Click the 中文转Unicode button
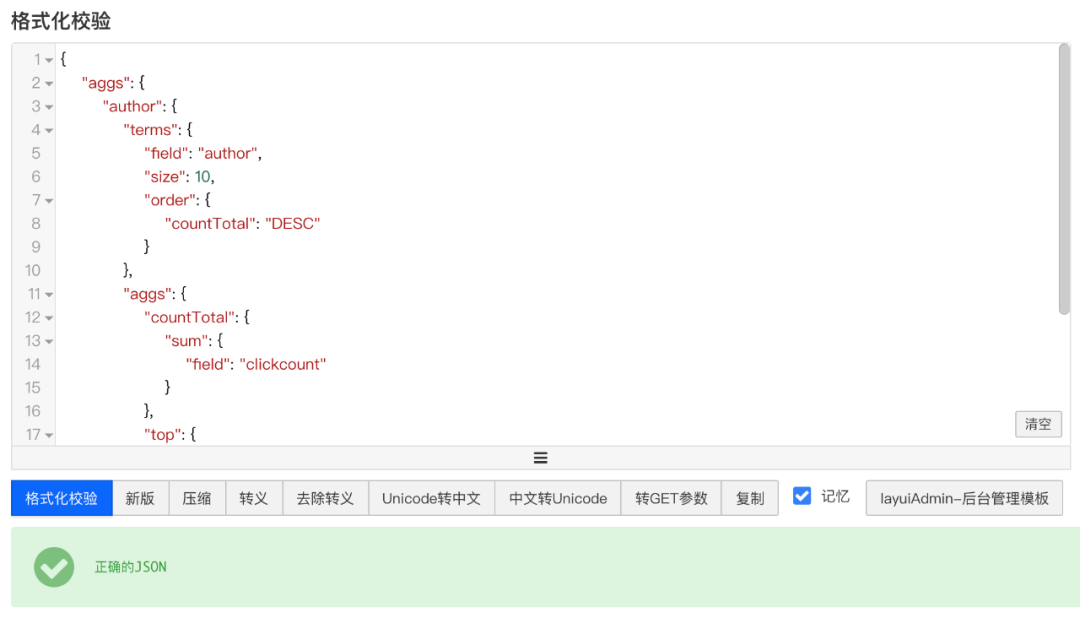The height and width of the screenshot is (618, 1080). point(558,498)
